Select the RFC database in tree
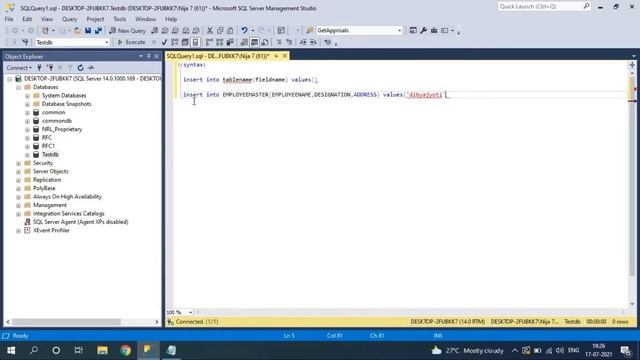640x360 pixels. [47, 138]
